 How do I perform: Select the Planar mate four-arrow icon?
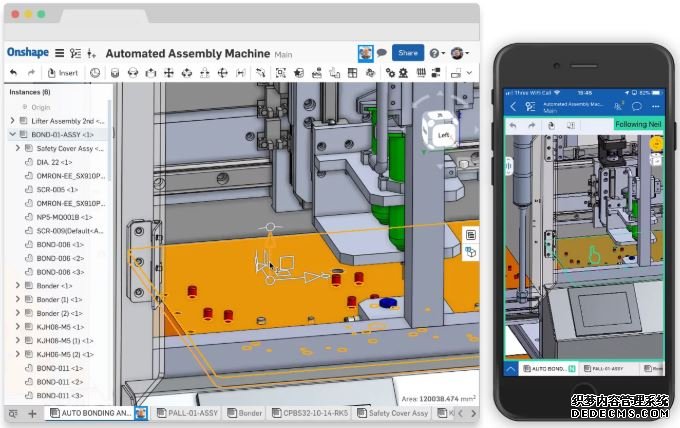(169, 73)
